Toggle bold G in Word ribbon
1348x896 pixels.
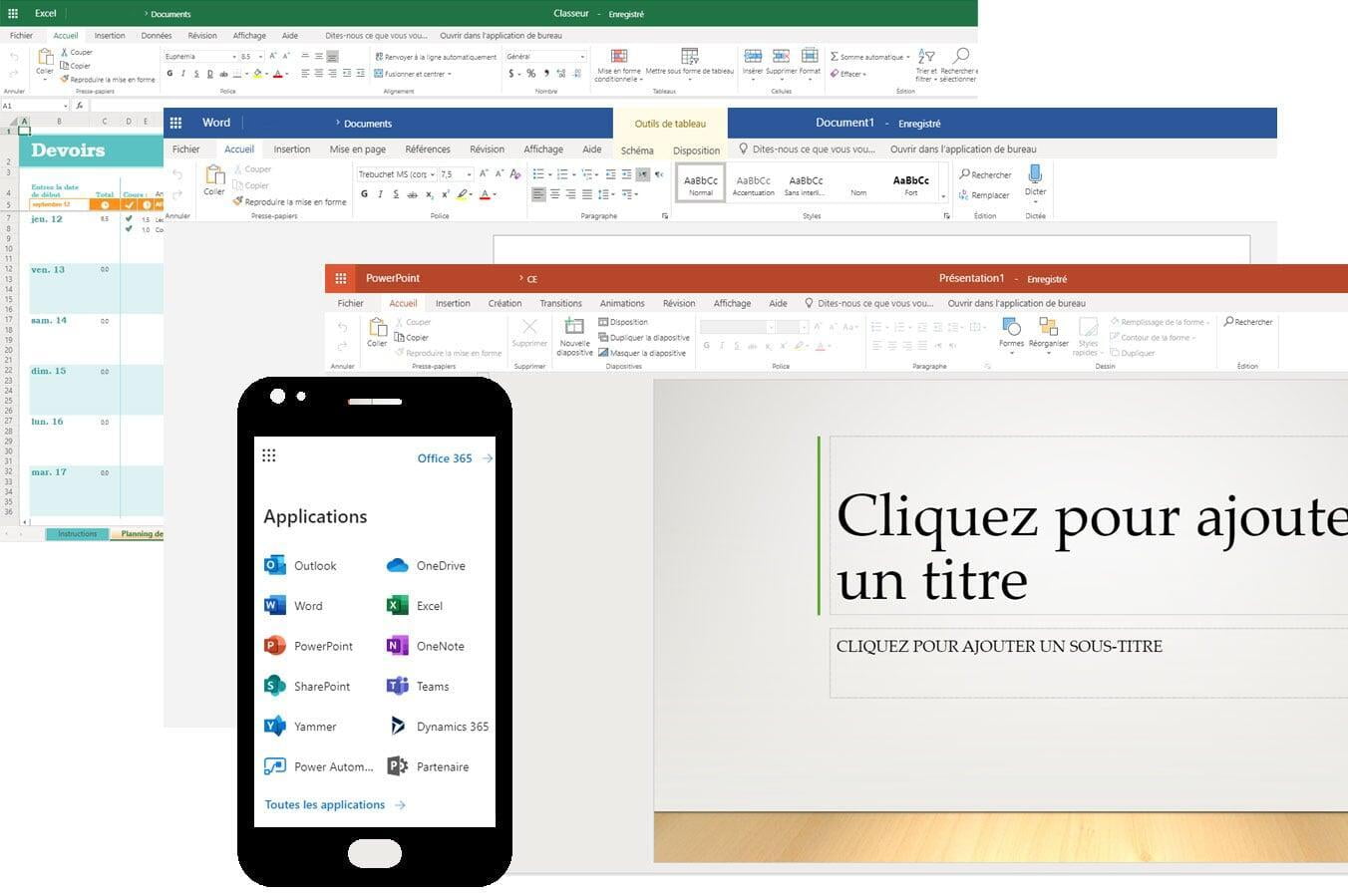tap(364, 194)
